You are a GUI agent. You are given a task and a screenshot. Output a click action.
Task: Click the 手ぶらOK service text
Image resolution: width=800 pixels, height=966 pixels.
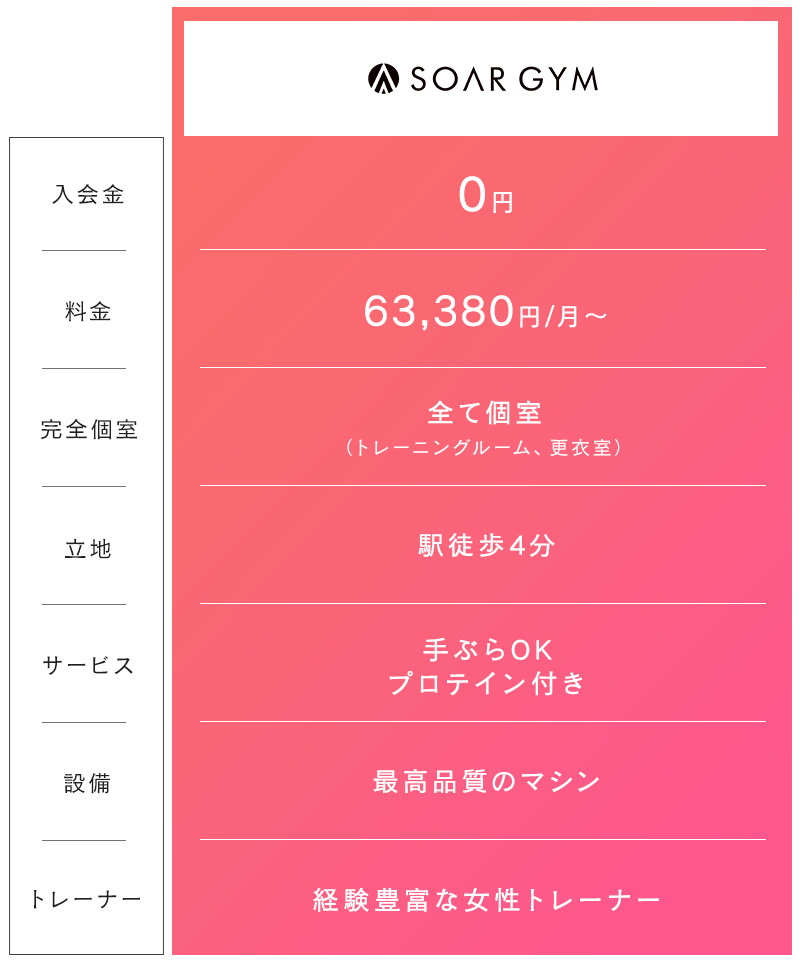pyautogui.click(x=487, y=650)
